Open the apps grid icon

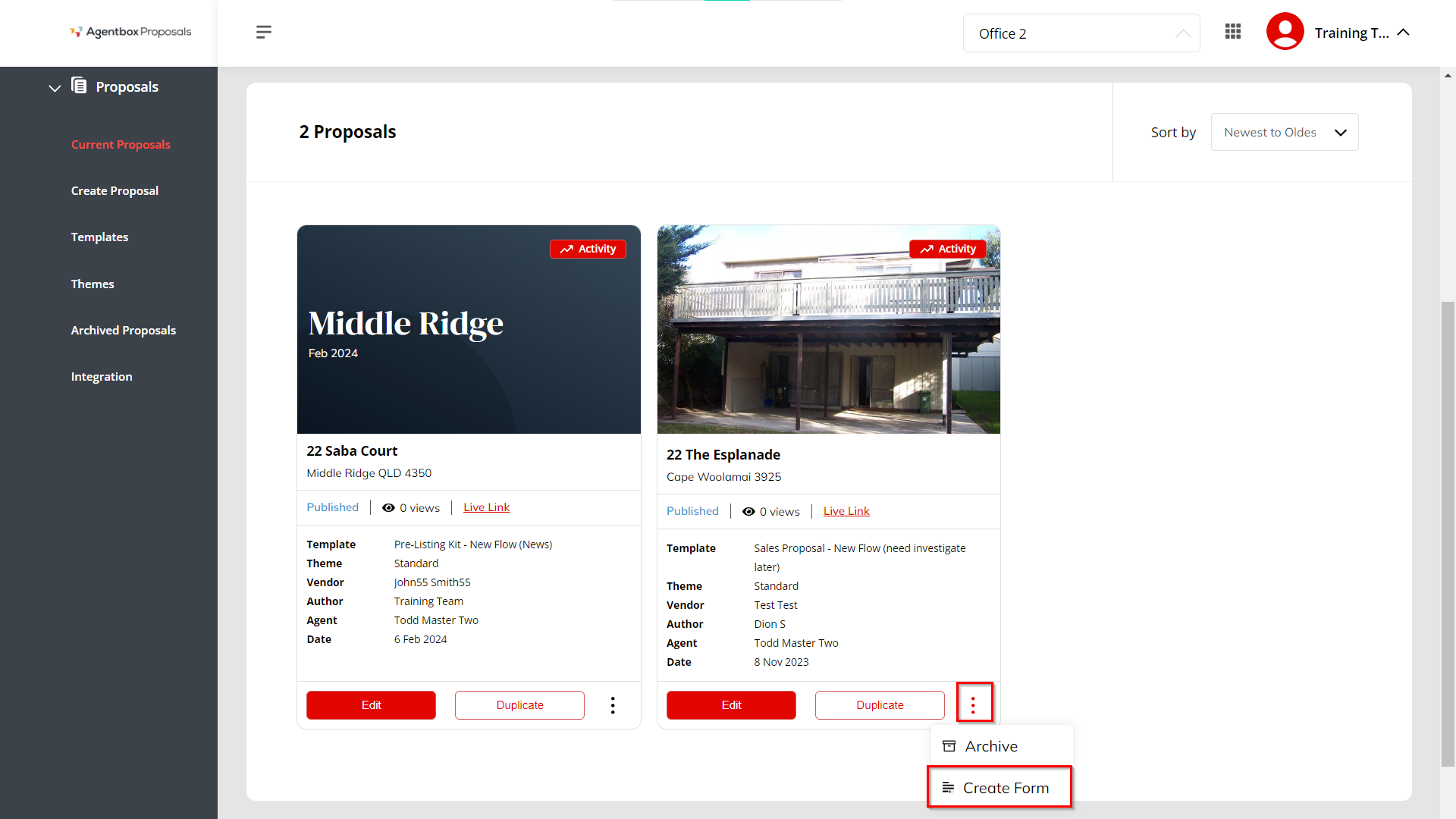(x=1233, y=32)
